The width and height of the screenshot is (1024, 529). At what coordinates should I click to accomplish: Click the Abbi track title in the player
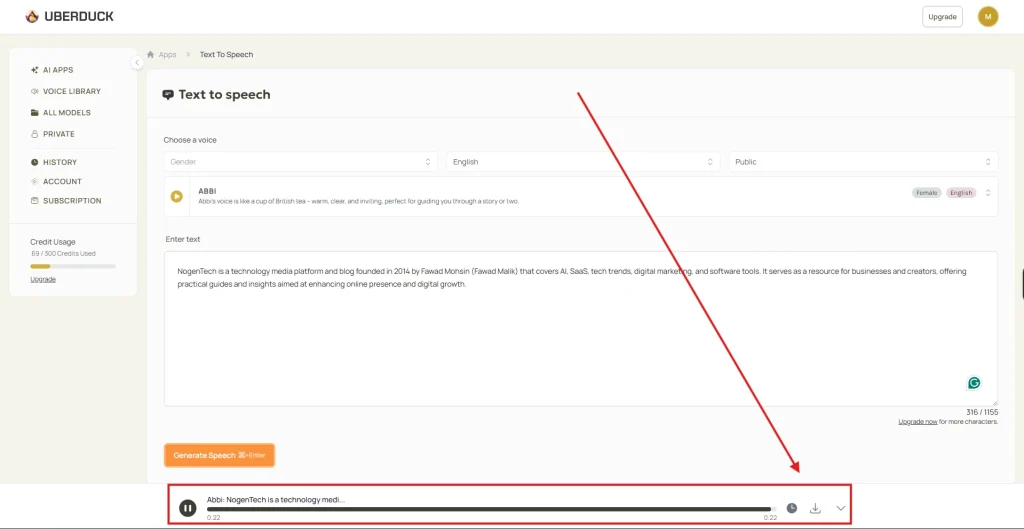click(276, 500)
